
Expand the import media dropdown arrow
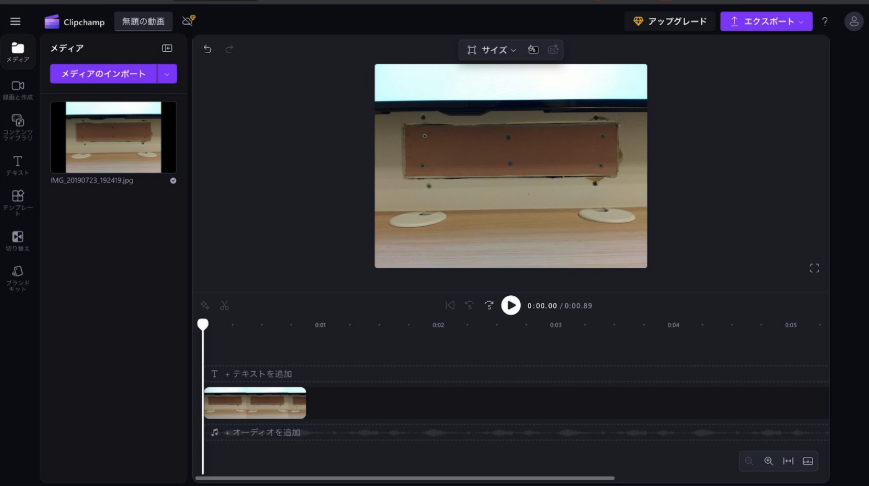tap(167, 74)
